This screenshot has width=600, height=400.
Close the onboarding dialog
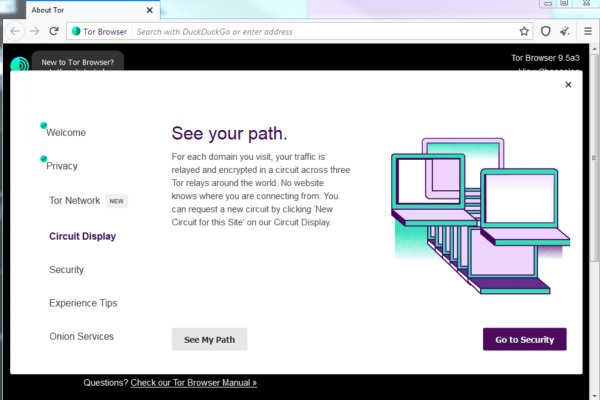tap(568, 85)
